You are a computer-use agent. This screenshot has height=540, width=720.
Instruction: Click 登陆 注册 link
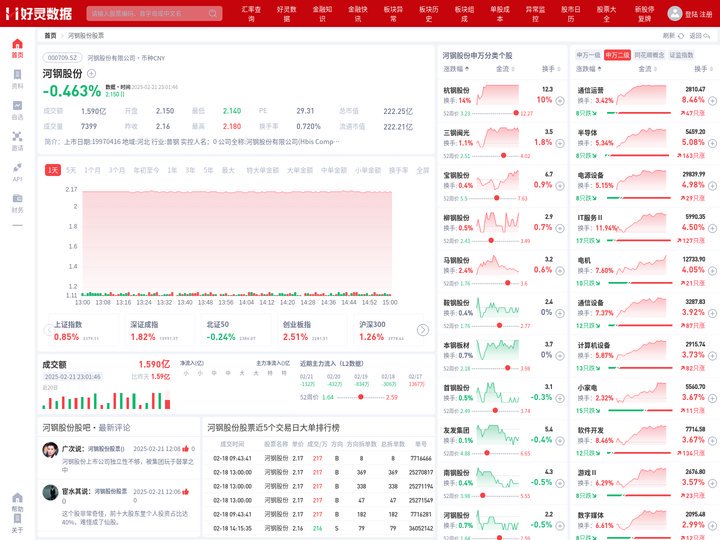[698, 14]
